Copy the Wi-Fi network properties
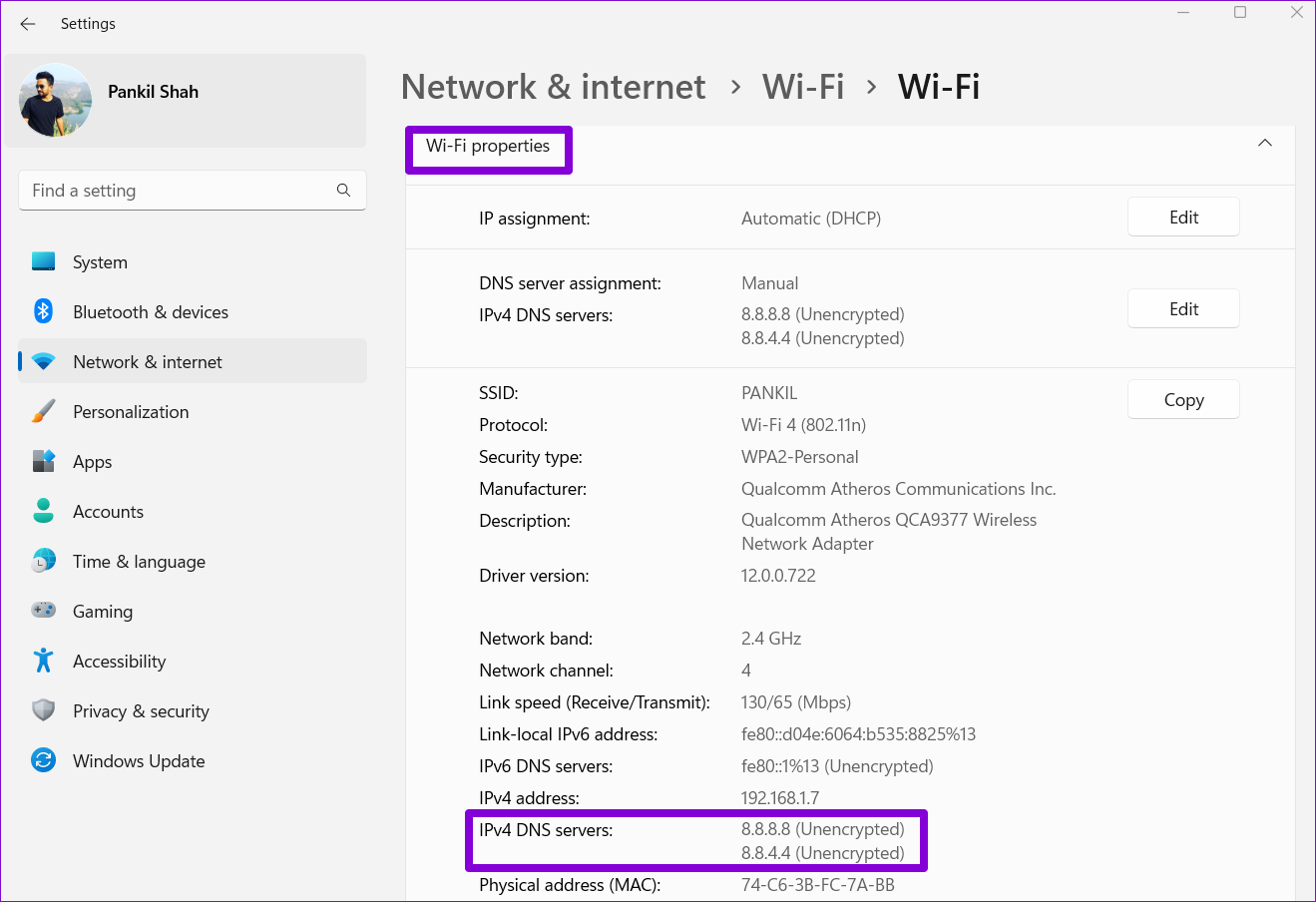Image resolution: width=1316 pixels, height=902 pixels. (x=1183, y=400)
